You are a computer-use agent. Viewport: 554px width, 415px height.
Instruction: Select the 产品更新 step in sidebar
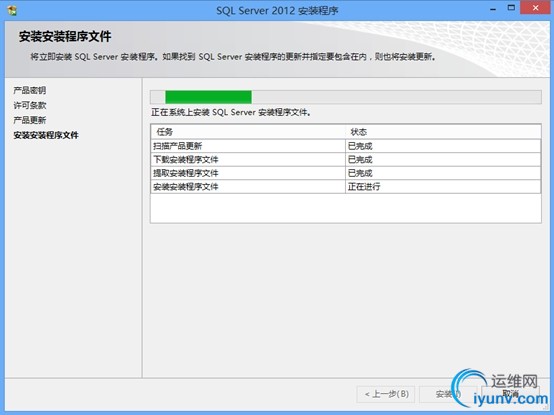[30, 120]
